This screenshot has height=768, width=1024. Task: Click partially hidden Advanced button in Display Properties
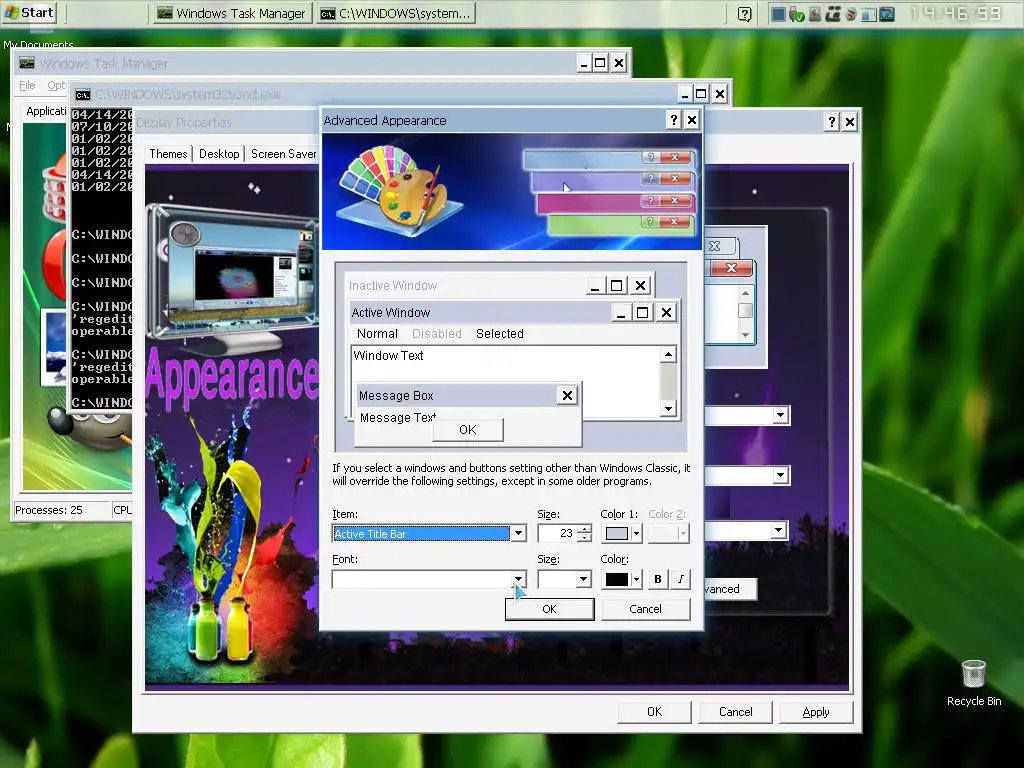tap(731, 588)
